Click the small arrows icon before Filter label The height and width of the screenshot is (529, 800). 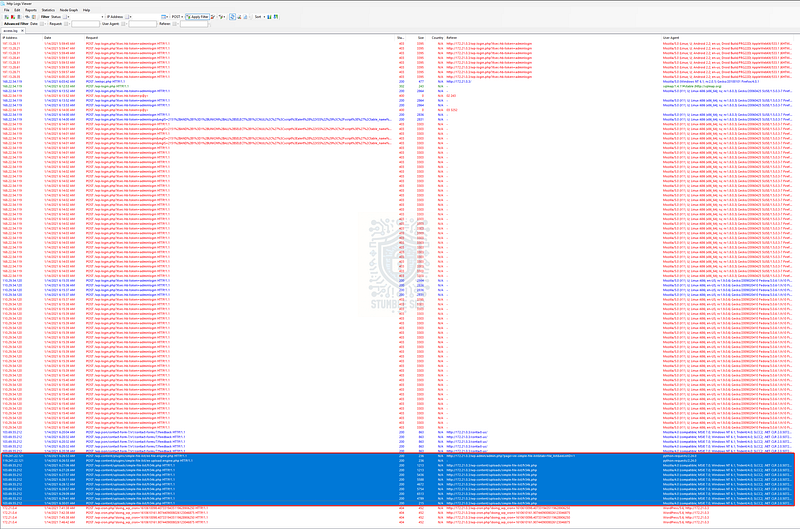pos(27,17)
